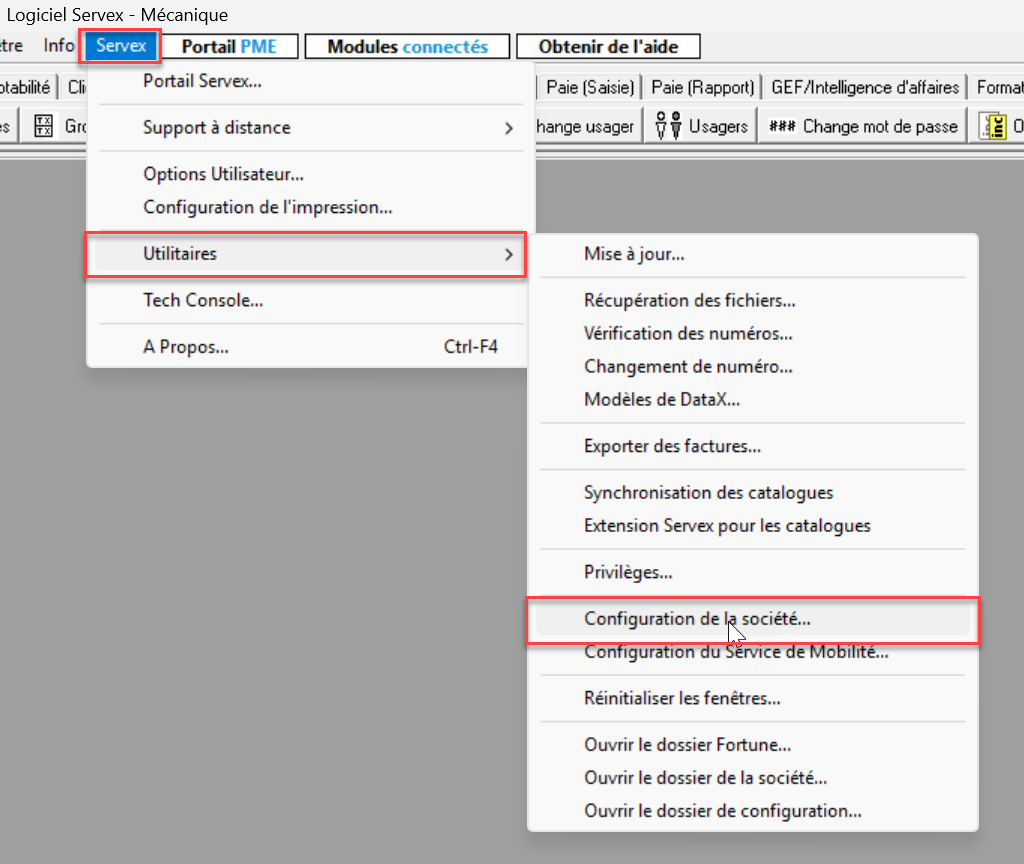Switch to the Paie (Rapport) tab
The width and height of the screenshot is (1024, 864).
(702, 88)
